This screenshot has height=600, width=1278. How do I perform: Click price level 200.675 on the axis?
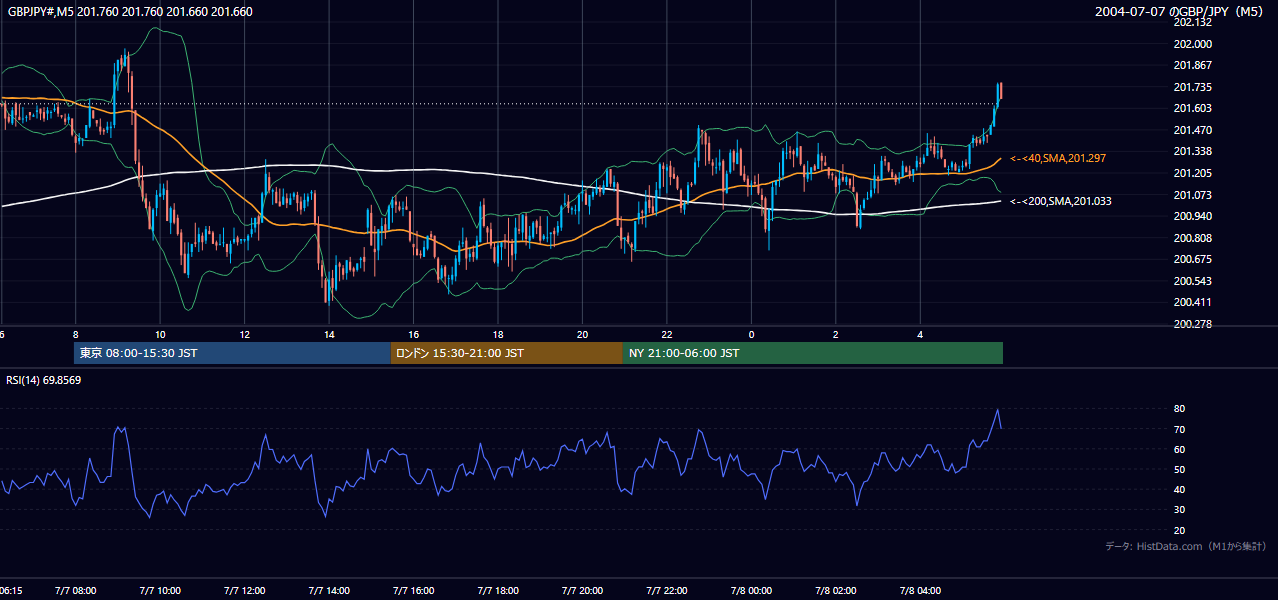(1192, 259)
